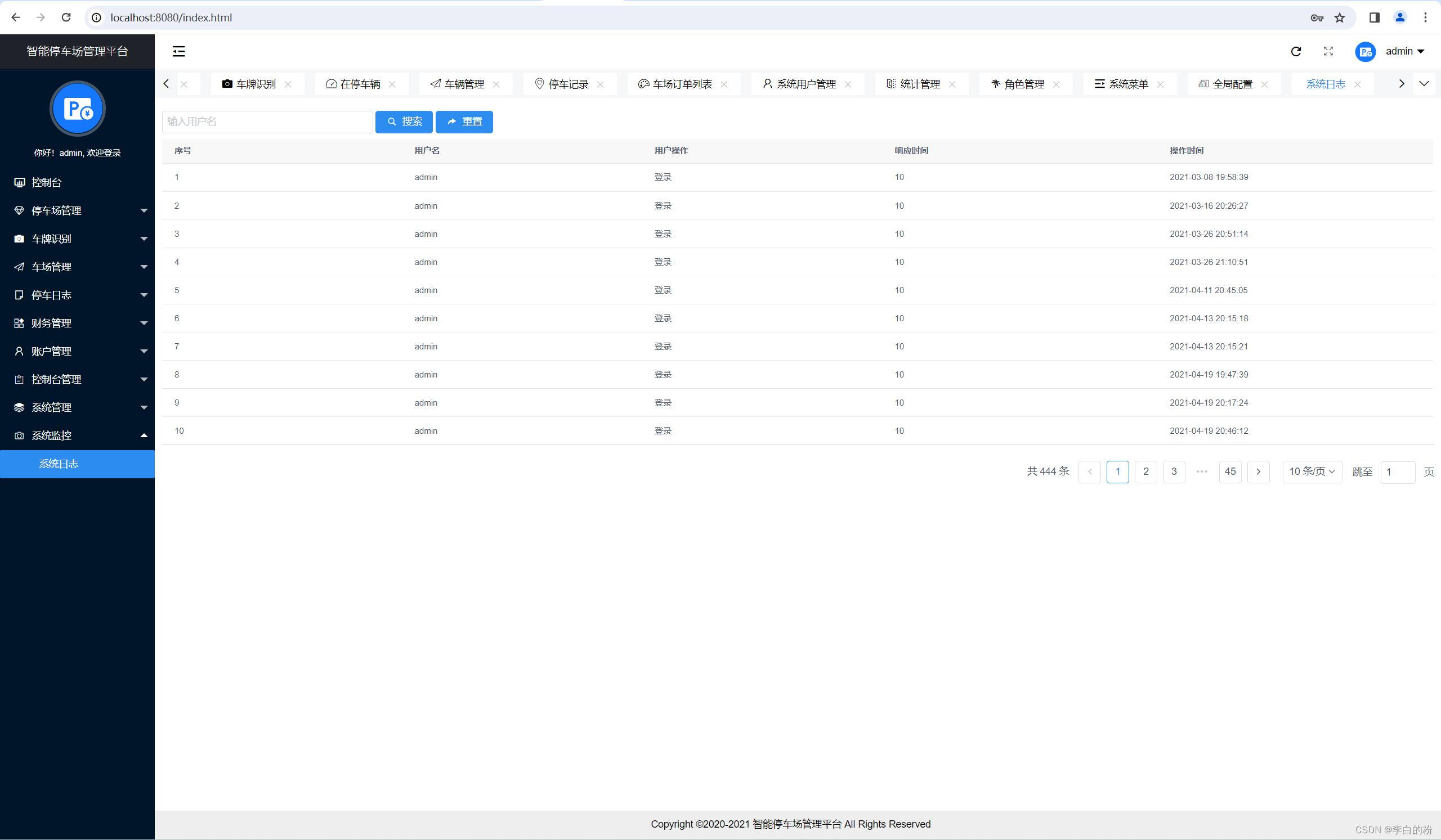1441x840 pixels.
Task: Click the browser reload button
Action: pos(66,17)
